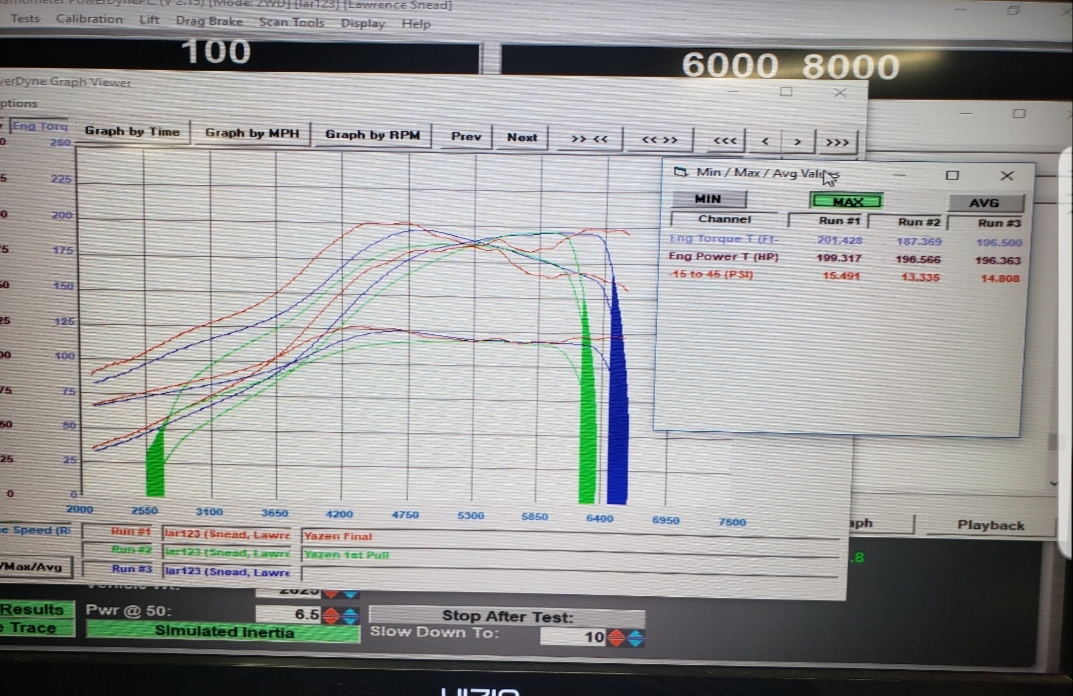
Task: Click the Channel column header
Action: point(724,219)
